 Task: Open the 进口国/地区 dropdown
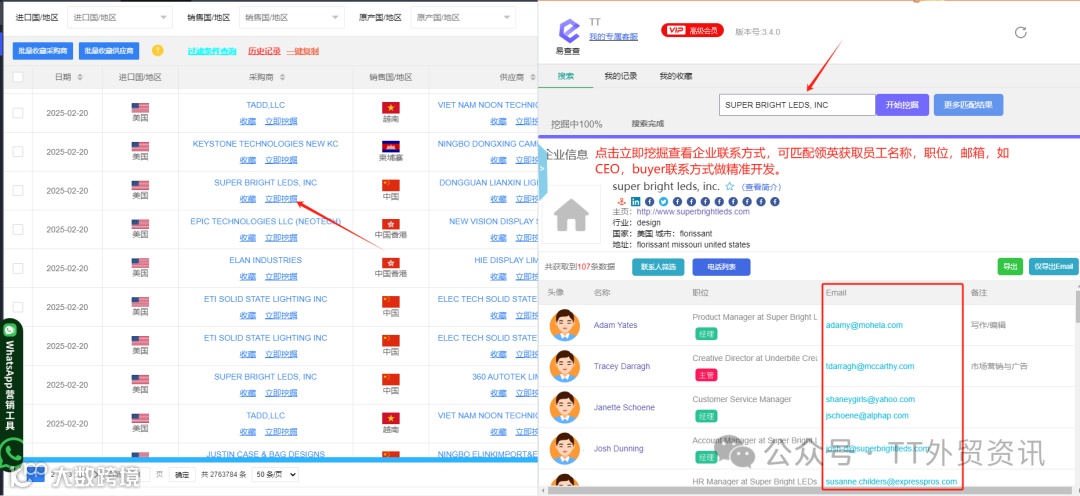[x=120, y=17]
